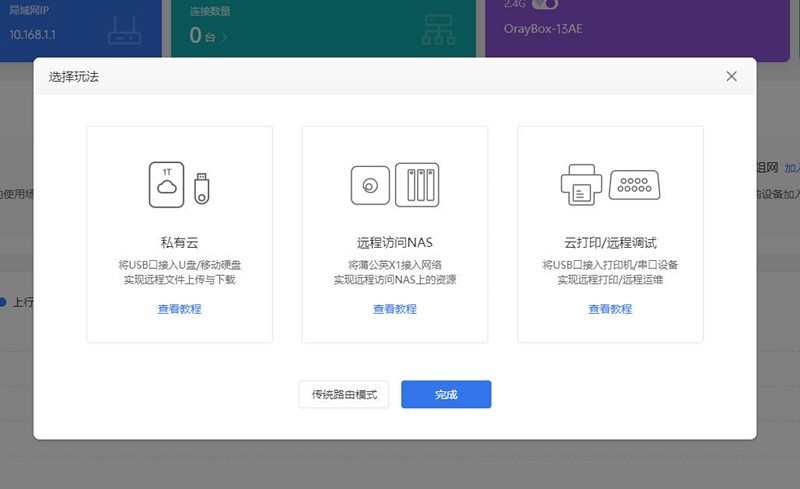The width and height of the screenshot is (800, 489).
Task: Click the serial port connector icon
Action: [x=634, y=185]
